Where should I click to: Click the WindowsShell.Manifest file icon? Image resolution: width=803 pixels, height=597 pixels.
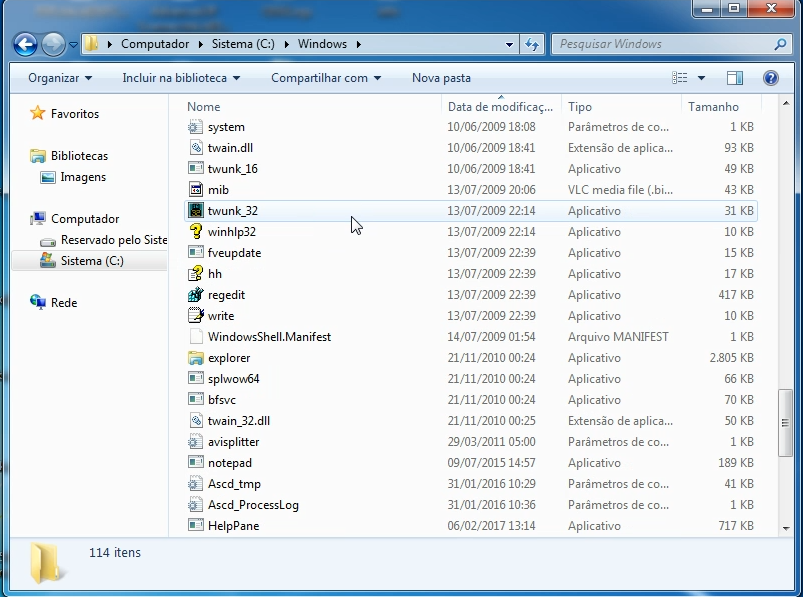[196, 336]
